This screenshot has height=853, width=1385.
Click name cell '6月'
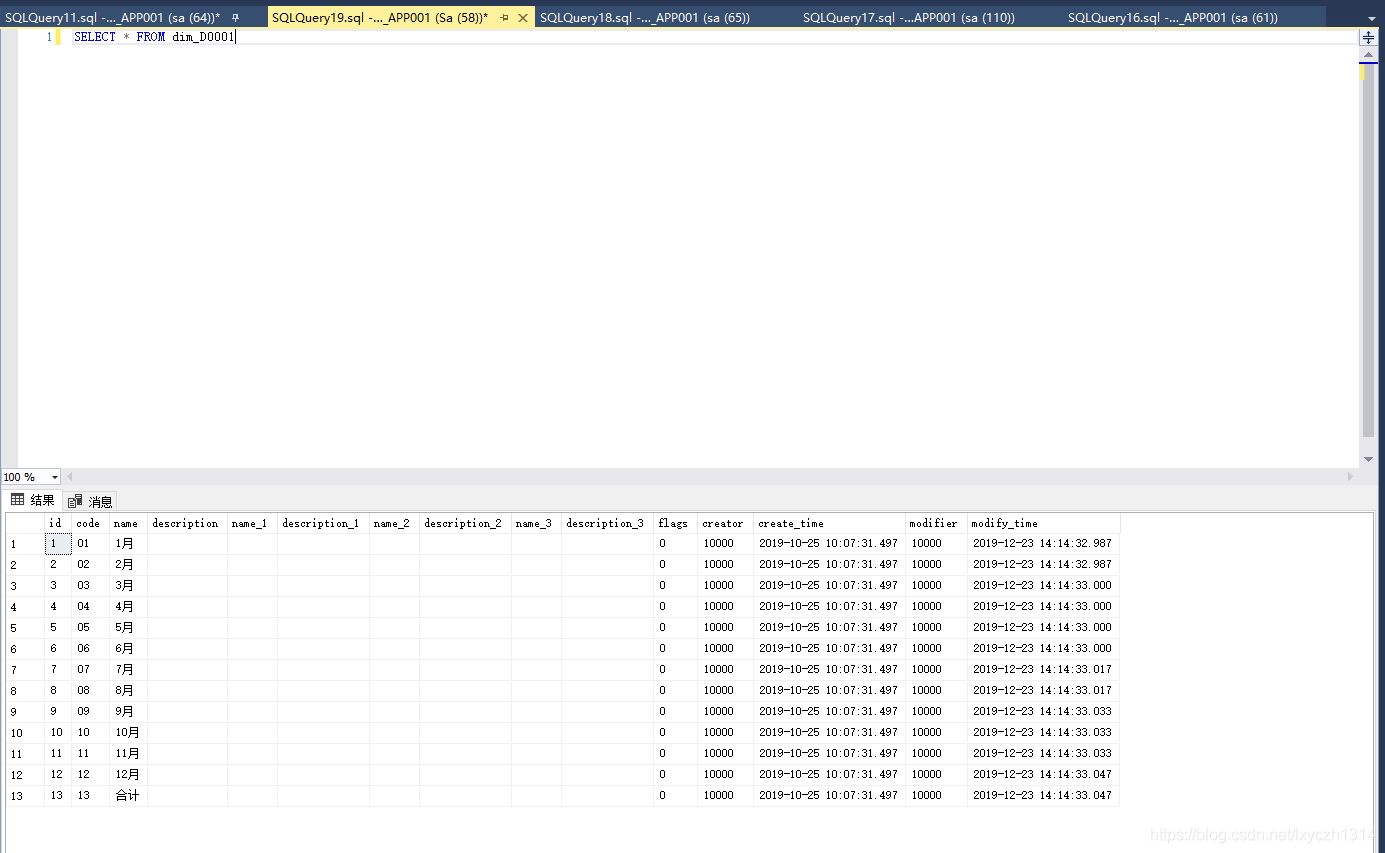click(128, 649)
